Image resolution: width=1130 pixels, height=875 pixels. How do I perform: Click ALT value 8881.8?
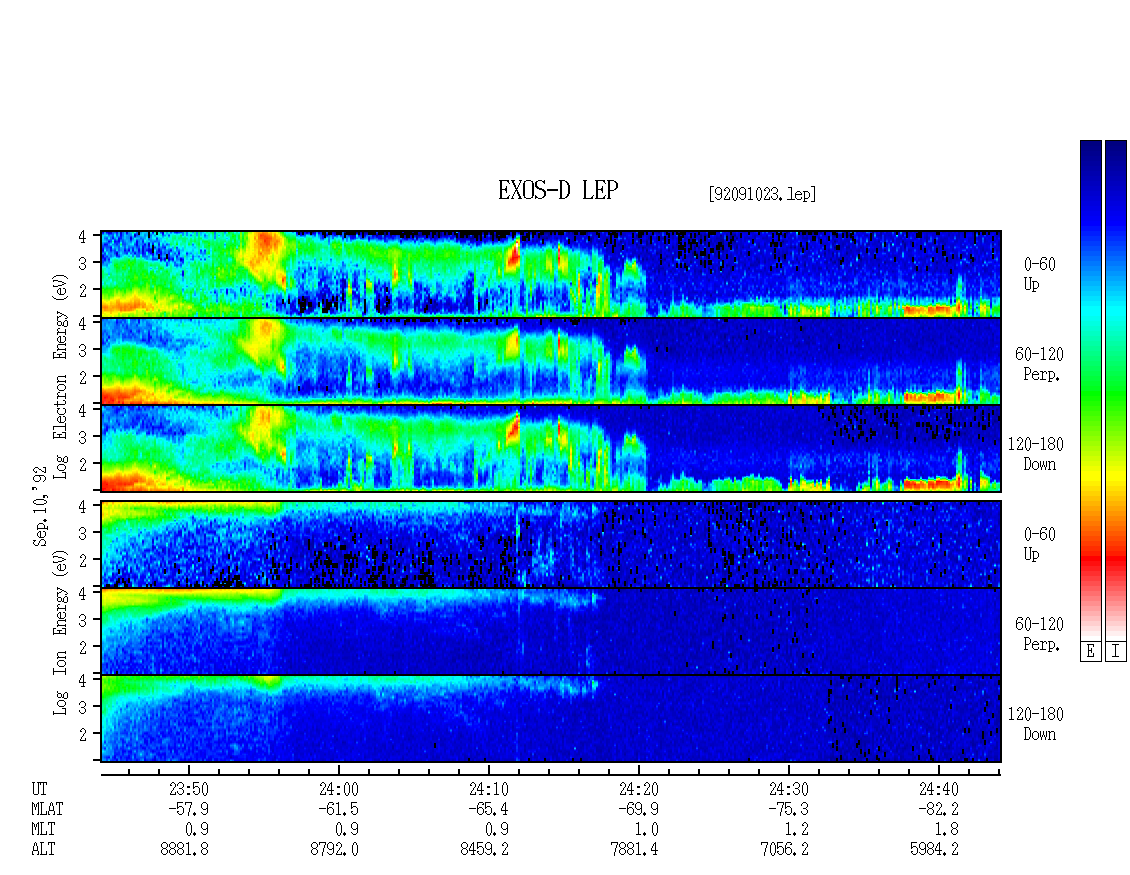184,850
